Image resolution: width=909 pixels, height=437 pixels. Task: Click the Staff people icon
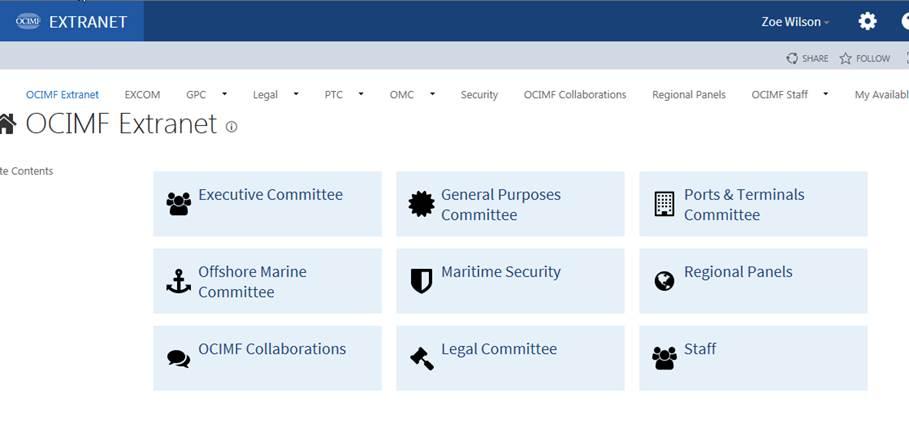(x=664, y=358)
